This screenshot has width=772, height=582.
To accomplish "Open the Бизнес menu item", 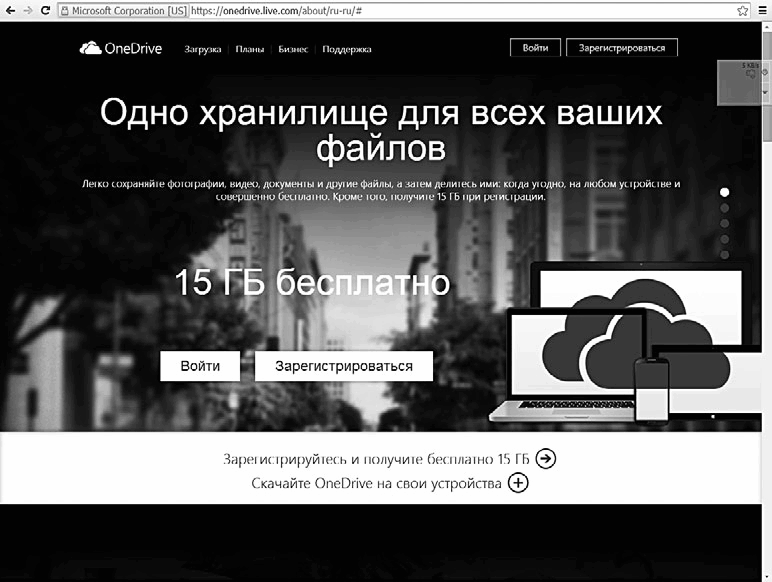I will tap(293, 49).
